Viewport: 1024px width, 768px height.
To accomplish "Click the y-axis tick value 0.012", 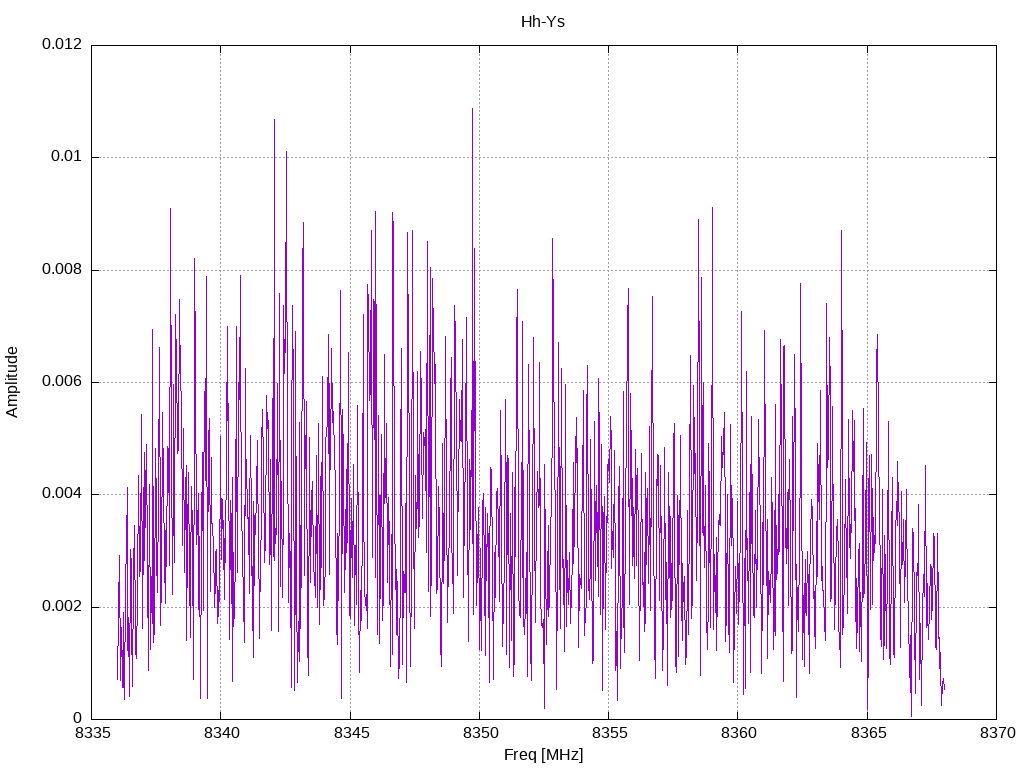I will click(62, 44).
